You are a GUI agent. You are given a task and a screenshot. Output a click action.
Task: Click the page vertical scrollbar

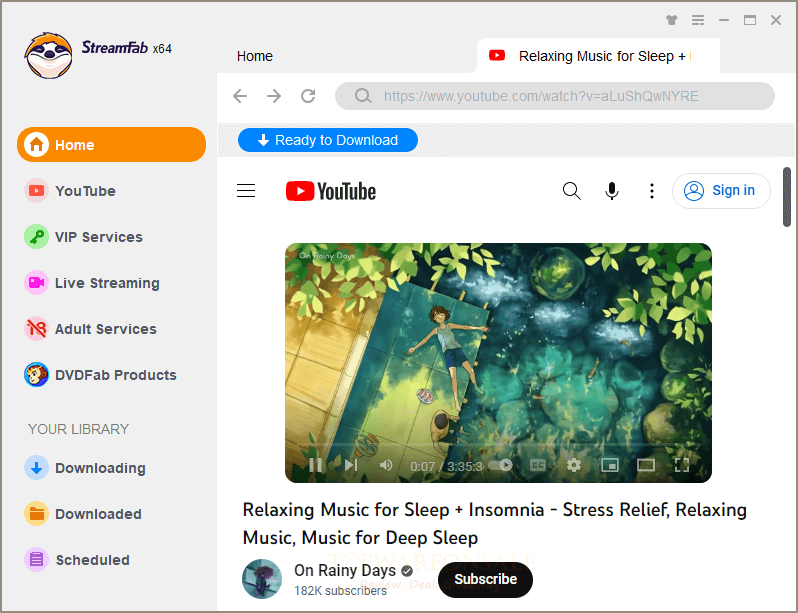tap(787, 197)
